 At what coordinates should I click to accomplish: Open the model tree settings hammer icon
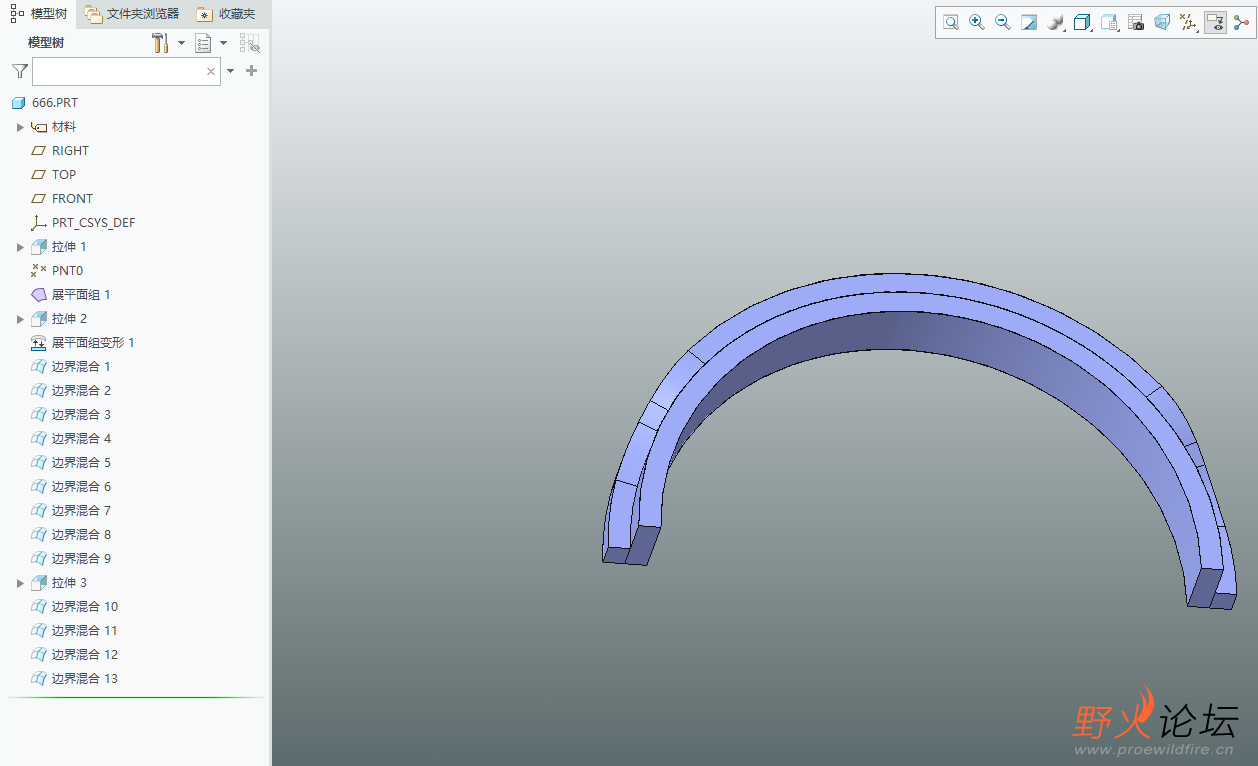point(160,43)
